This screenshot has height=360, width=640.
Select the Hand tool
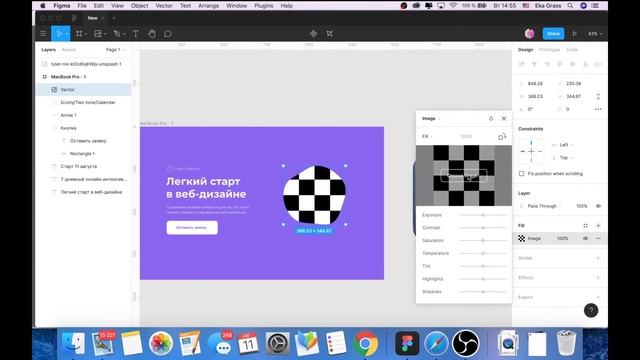coord(152,34)
